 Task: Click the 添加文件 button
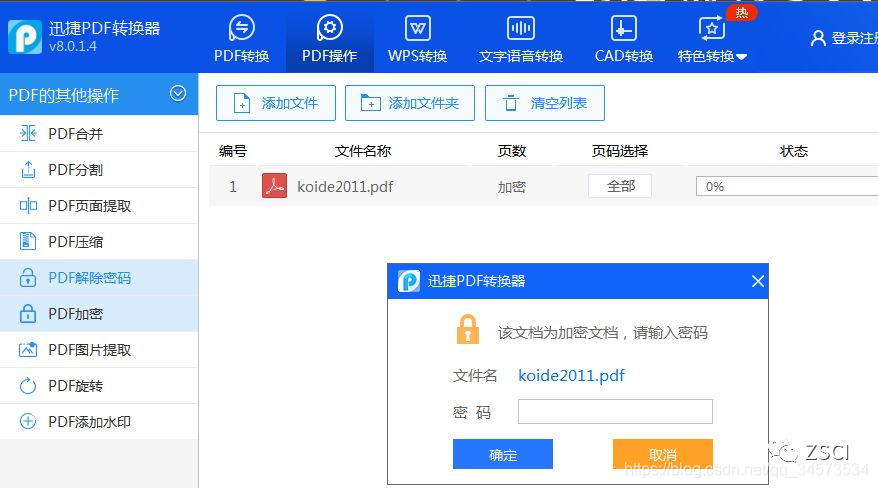click(x=276, y=103)
